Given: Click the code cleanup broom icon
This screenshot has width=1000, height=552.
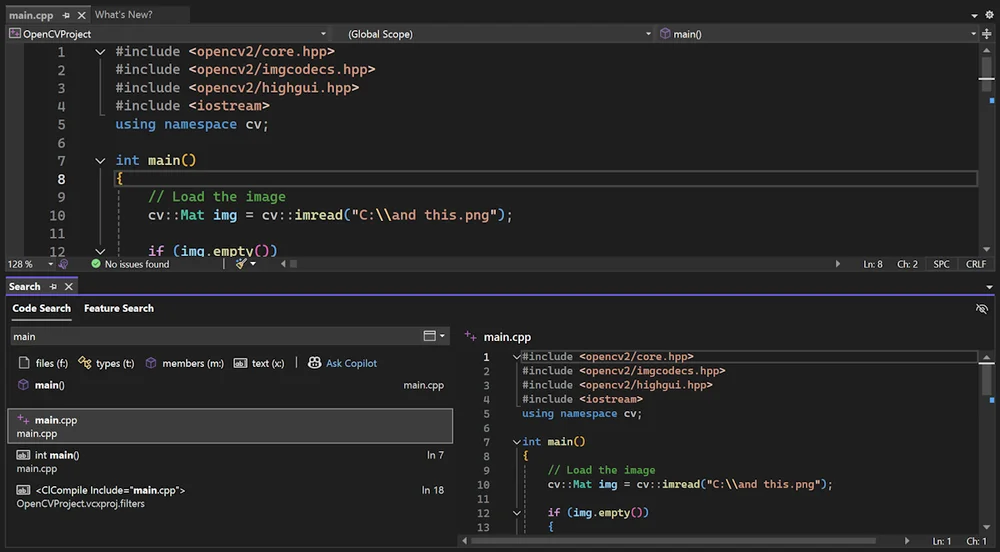Looking at the screenshot, I should tap(240, 264).
